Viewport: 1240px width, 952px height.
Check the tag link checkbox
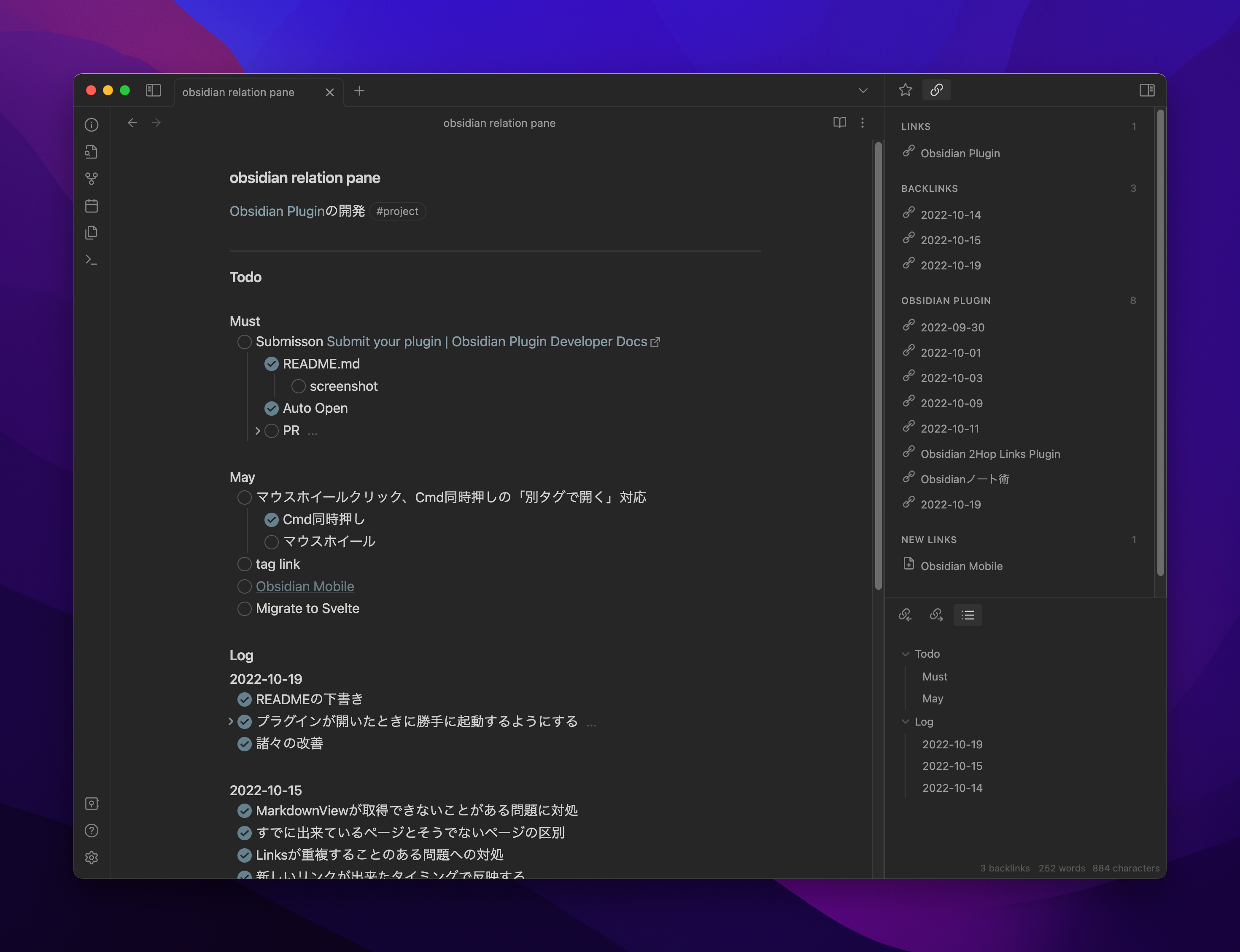[x=244, y=564]
